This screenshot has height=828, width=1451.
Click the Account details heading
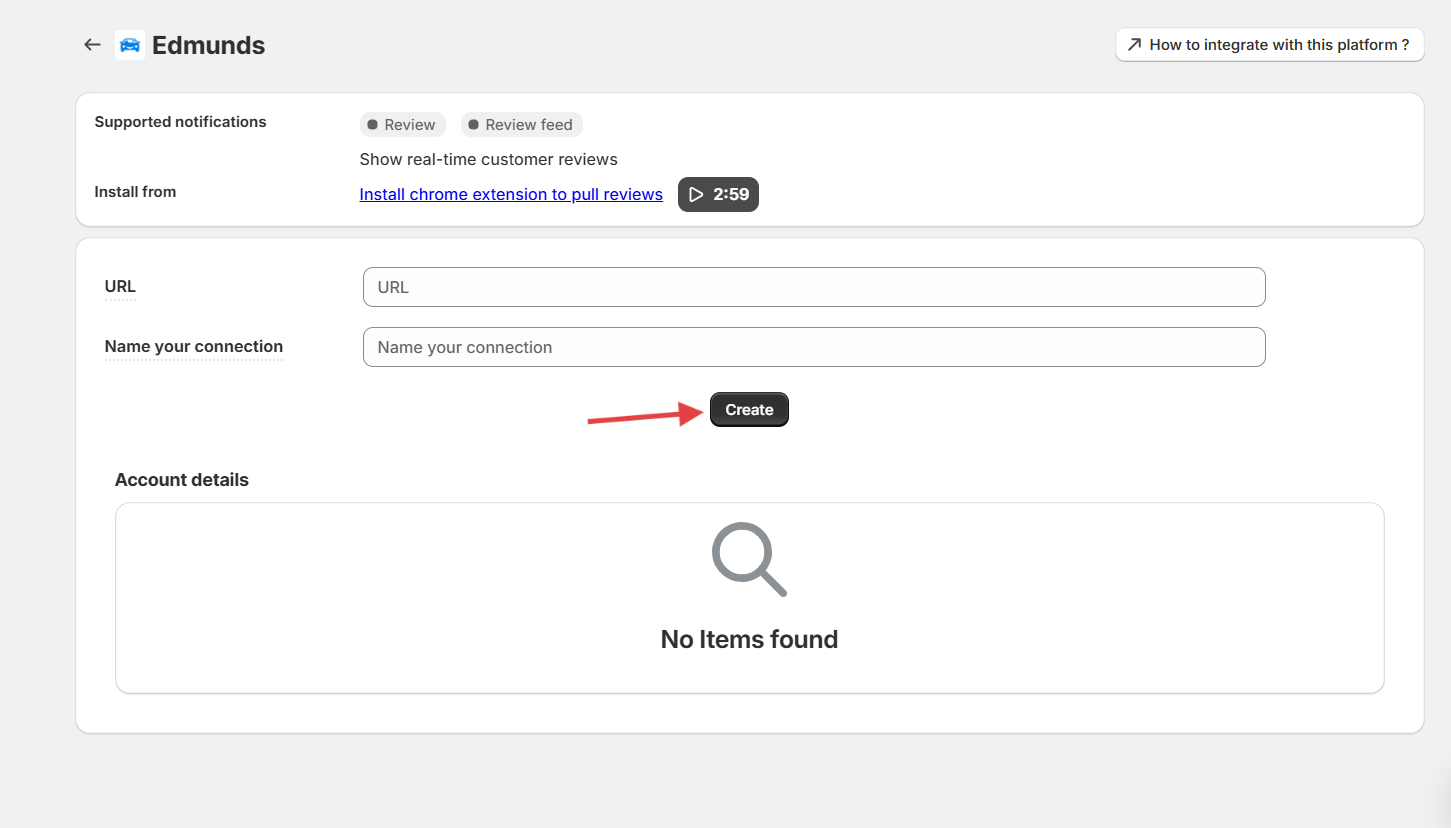[x=182, y=480]
